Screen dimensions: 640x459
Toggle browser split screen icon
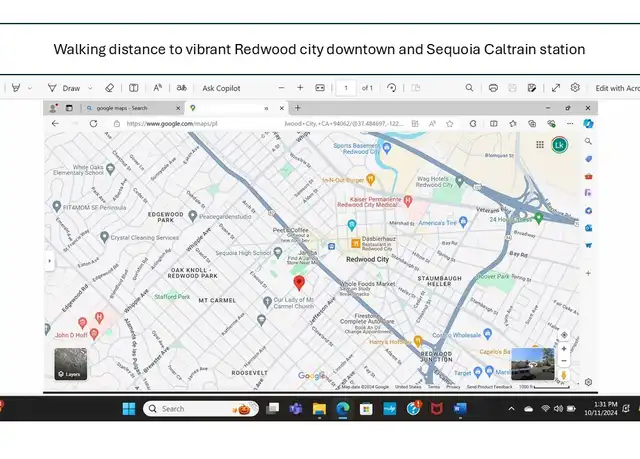493,123
